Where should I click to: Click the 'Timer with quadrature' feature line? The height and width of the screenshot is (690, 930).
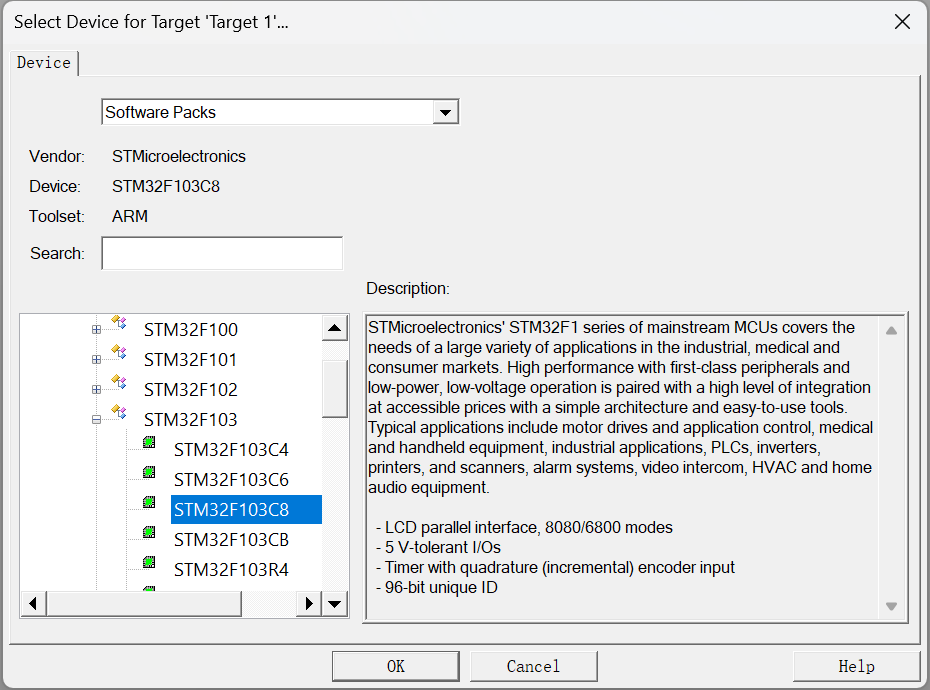(x=555, y=567)
